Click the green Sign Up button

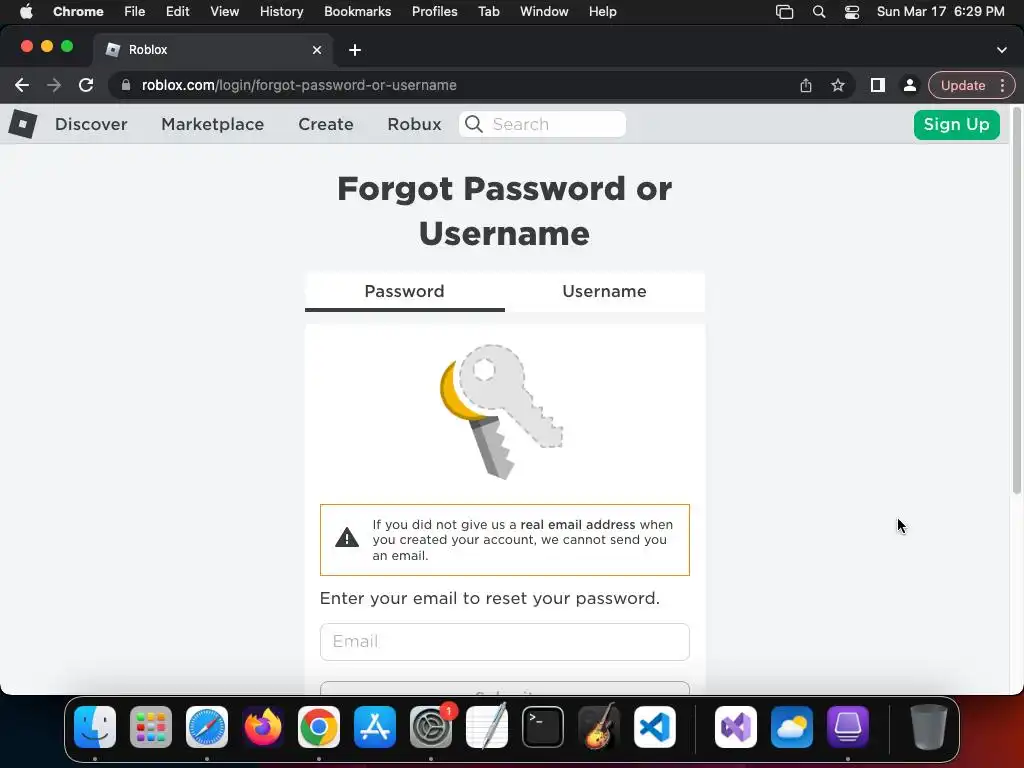click(x=956, y=124)
